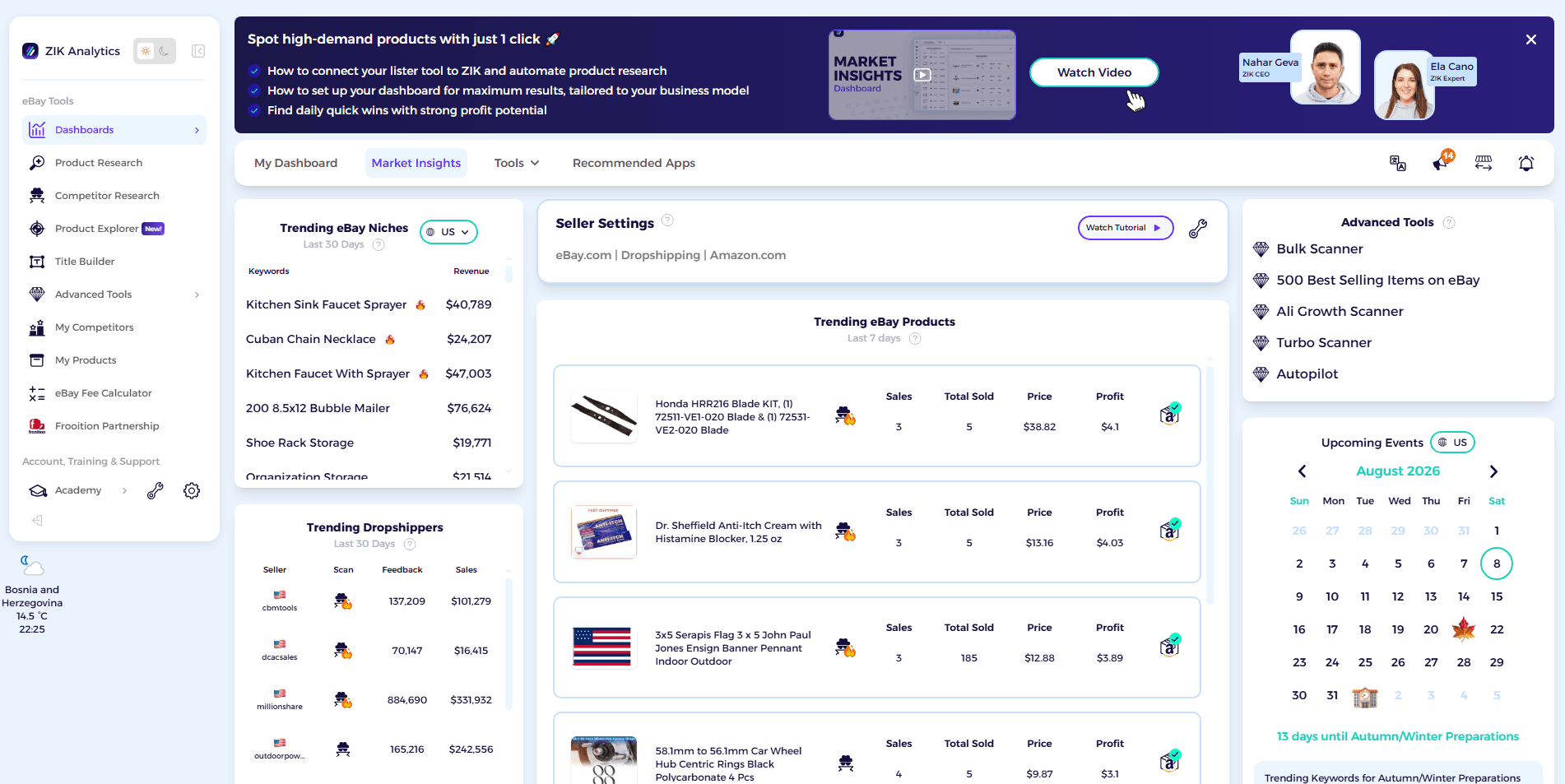Image resolution: width=1565 pixels, height=784 pixels.
Task: Click the Trending eBay Niches scrollbar
Action: pyautogui.click(x=509, y=274)
